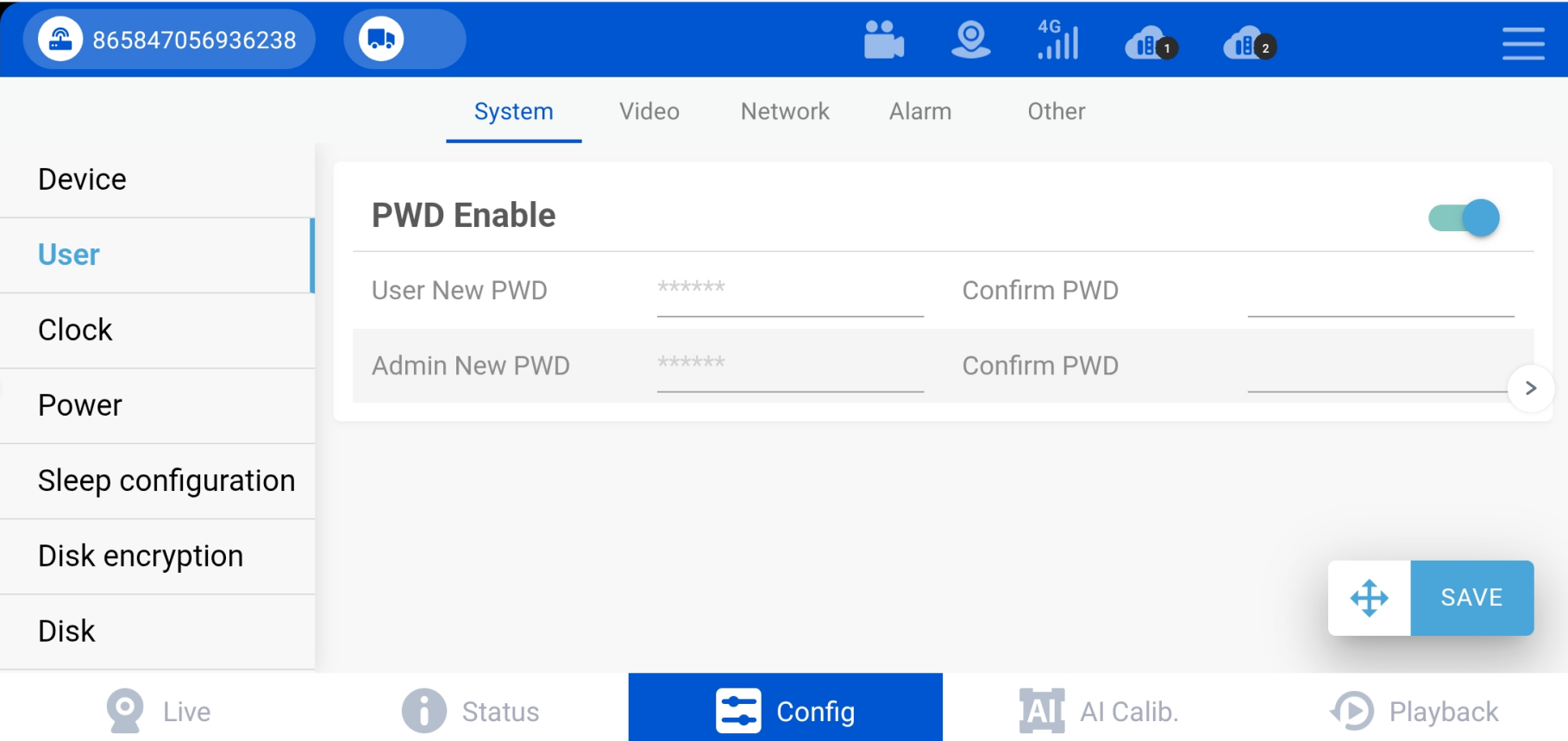Click the device ID 865847056936238 label
Screen dimensions: 1568x741
(x=194, y=40)
